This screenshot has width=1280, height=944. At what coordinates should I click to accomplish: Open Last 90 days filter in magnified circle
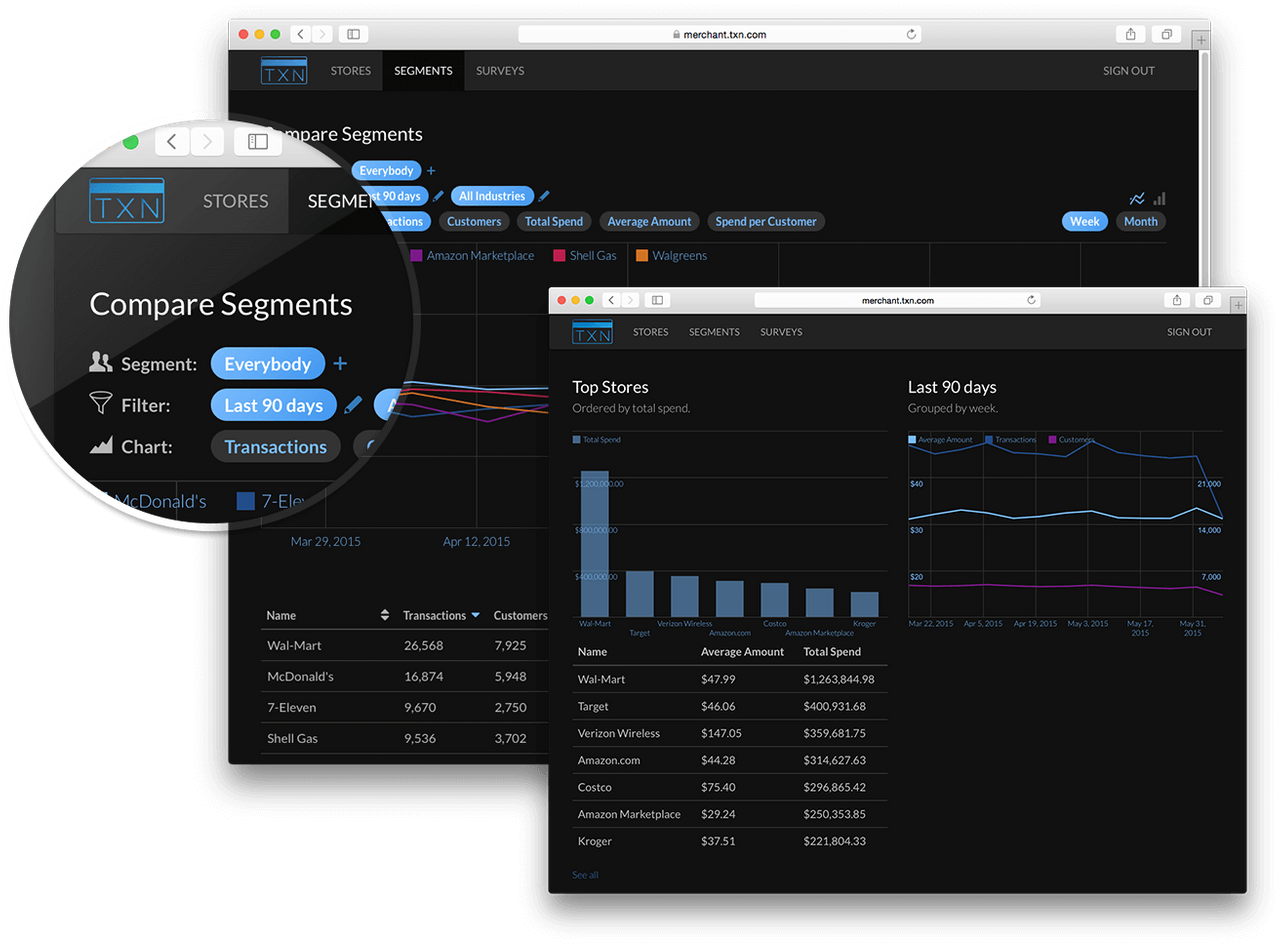click(274, 405)
